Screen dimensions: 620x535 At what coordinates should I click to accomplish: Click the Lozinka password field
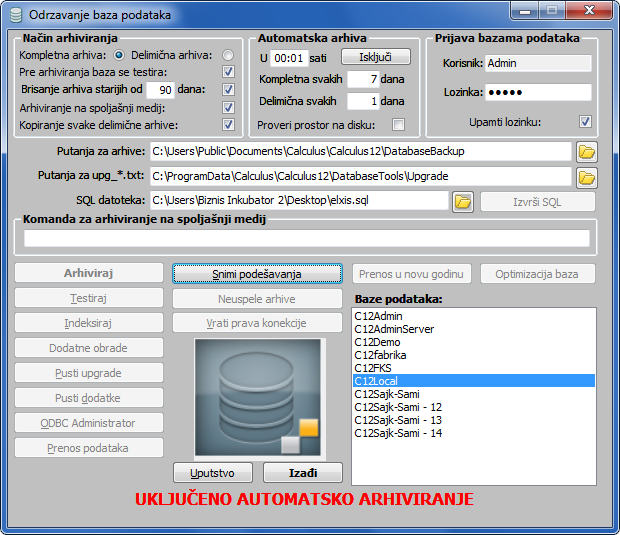pos(538,93)
